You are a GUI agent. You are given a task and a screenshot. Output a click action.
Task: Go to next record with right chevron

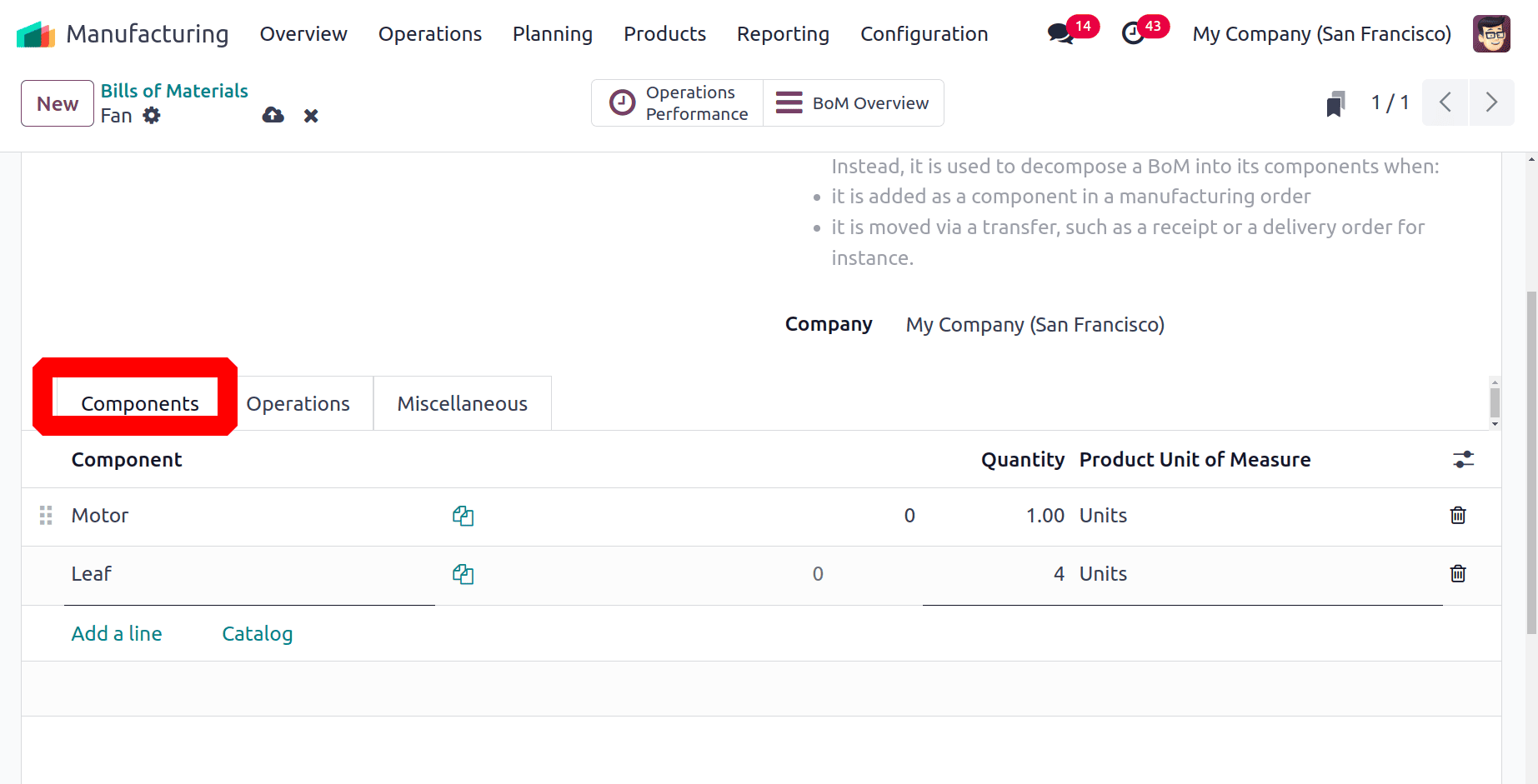pyautogui.click(x=1491, y=102)
